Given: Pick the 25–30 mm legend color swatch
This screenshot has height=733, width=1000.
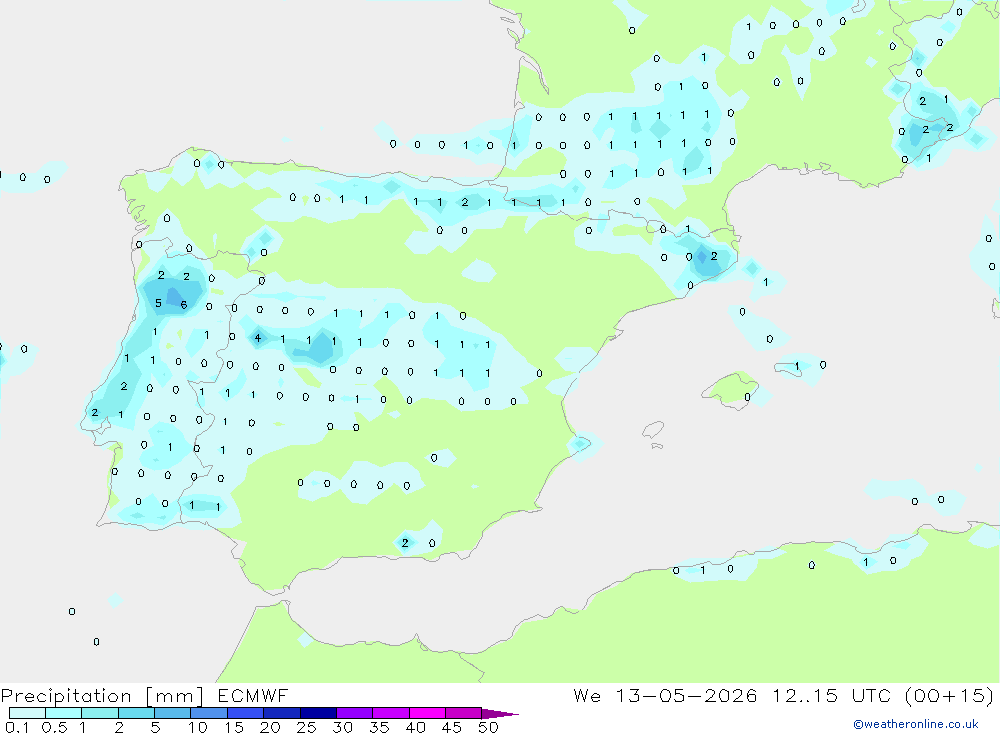Looking at the screenshot, I should [x=318, y=713].
